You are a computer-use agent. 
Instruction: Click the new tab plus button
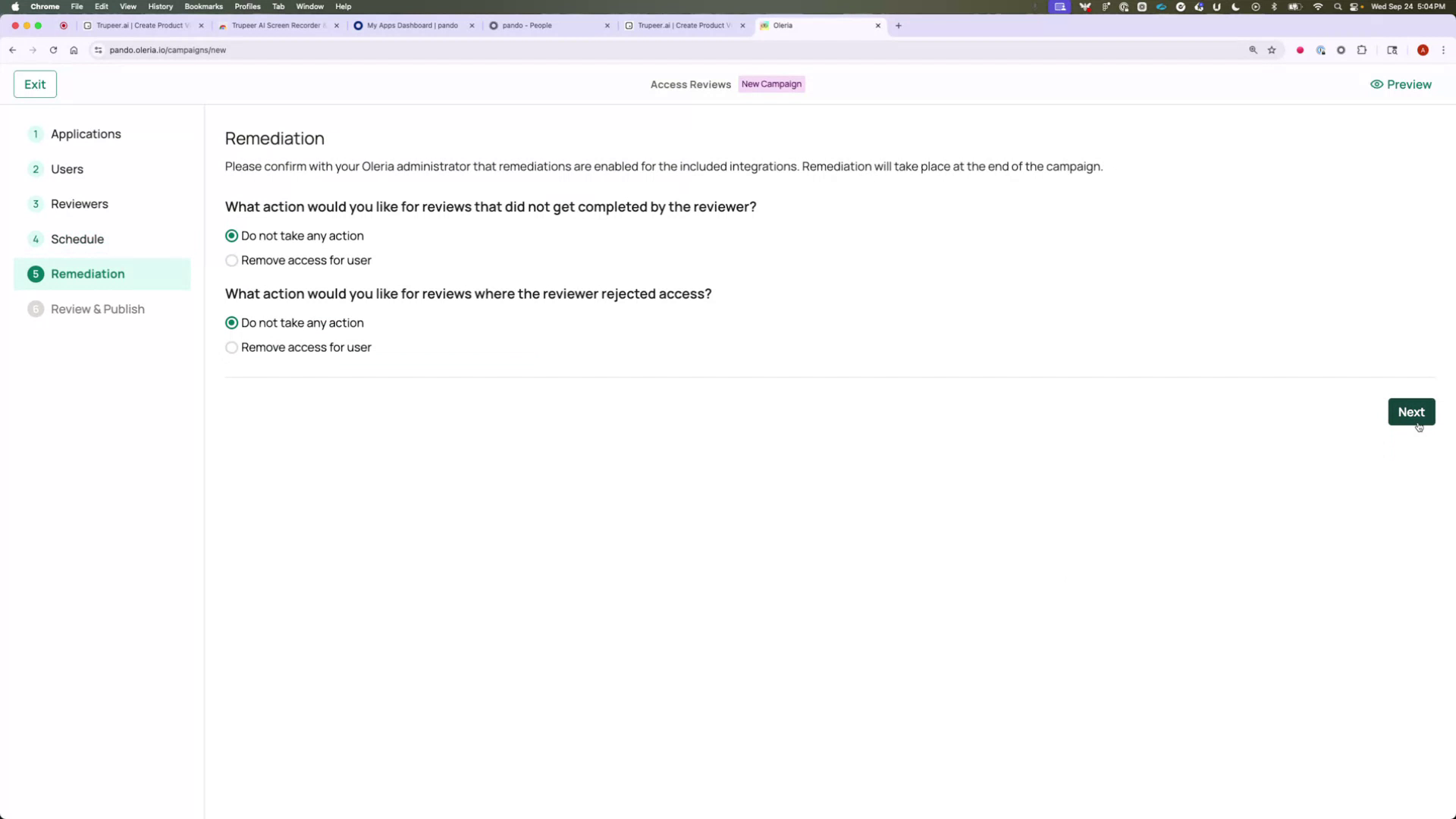click(898, 25)
